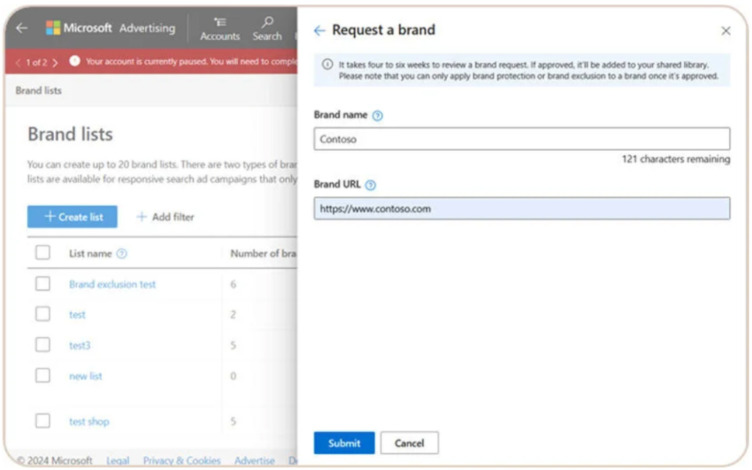752x470 pixels.
Task: Open Privacy & Cookies footer link
Action: click(x=182, y=461)
